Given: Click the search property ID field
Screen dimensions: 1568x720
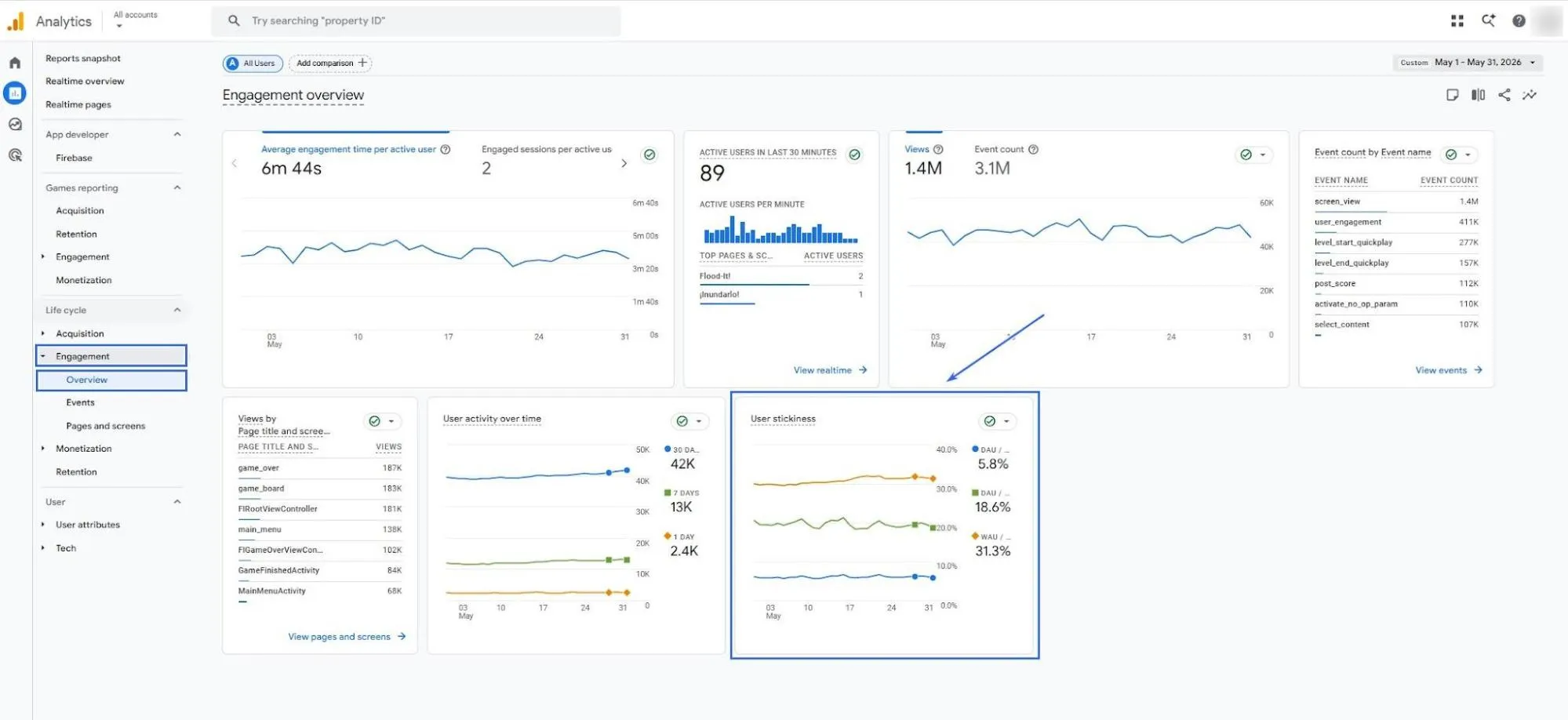Looking at the screenshot, I should tap(416, 21).
